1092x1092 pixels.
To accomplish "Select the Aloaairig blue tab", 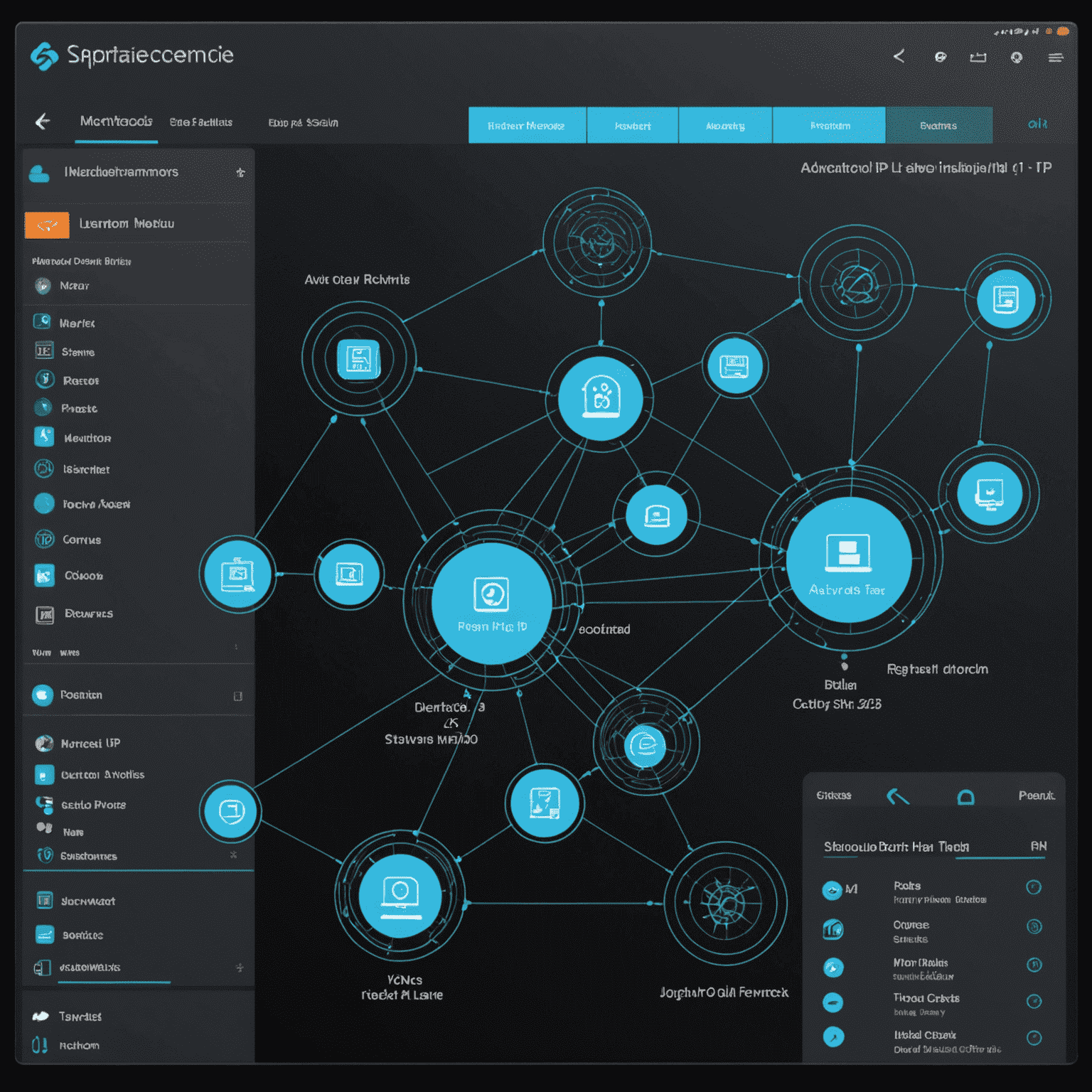I will (725, 125).
